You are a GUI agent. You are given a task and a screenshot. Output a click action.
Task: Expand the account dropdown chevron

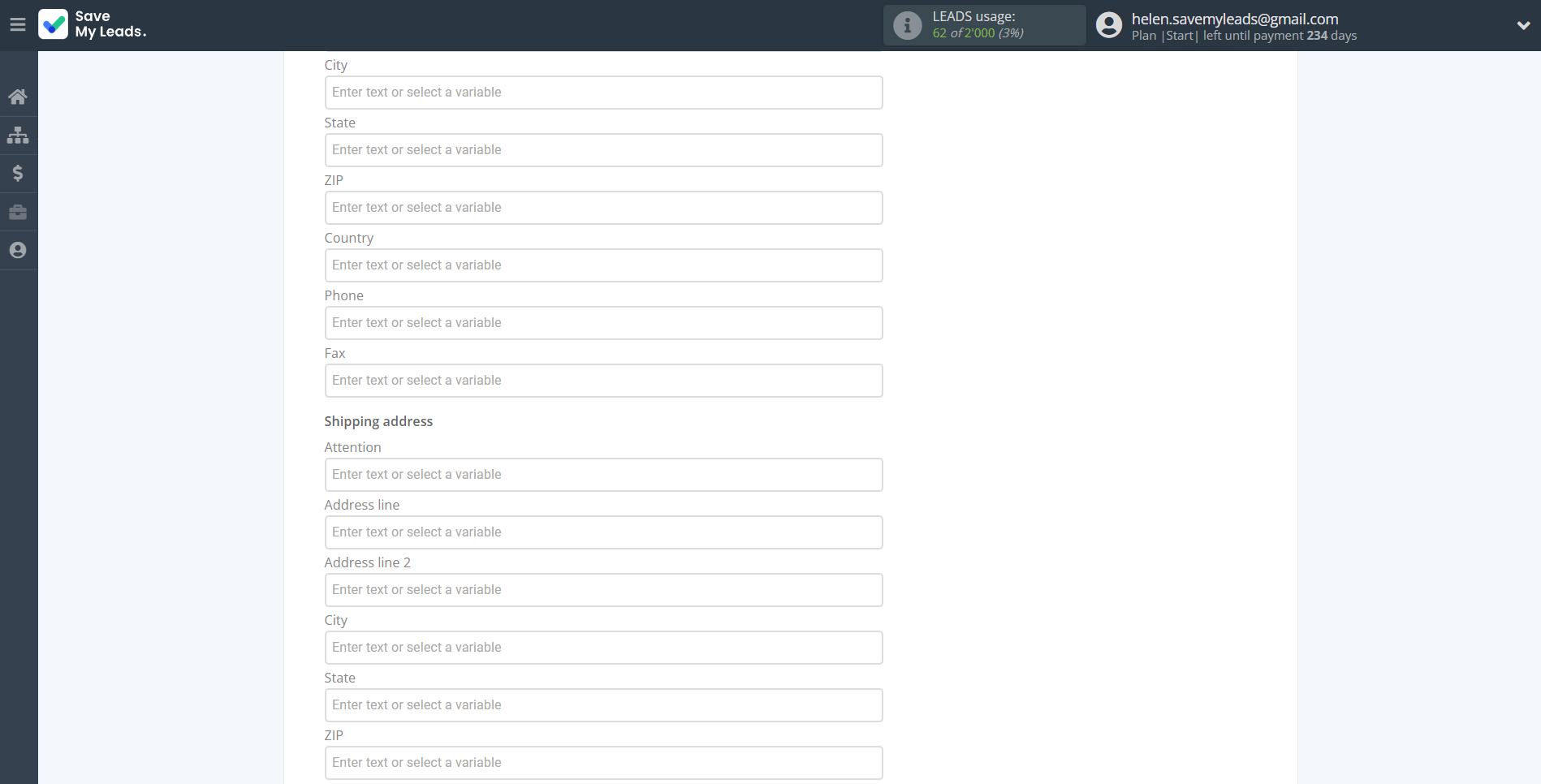pos(1523,25)
